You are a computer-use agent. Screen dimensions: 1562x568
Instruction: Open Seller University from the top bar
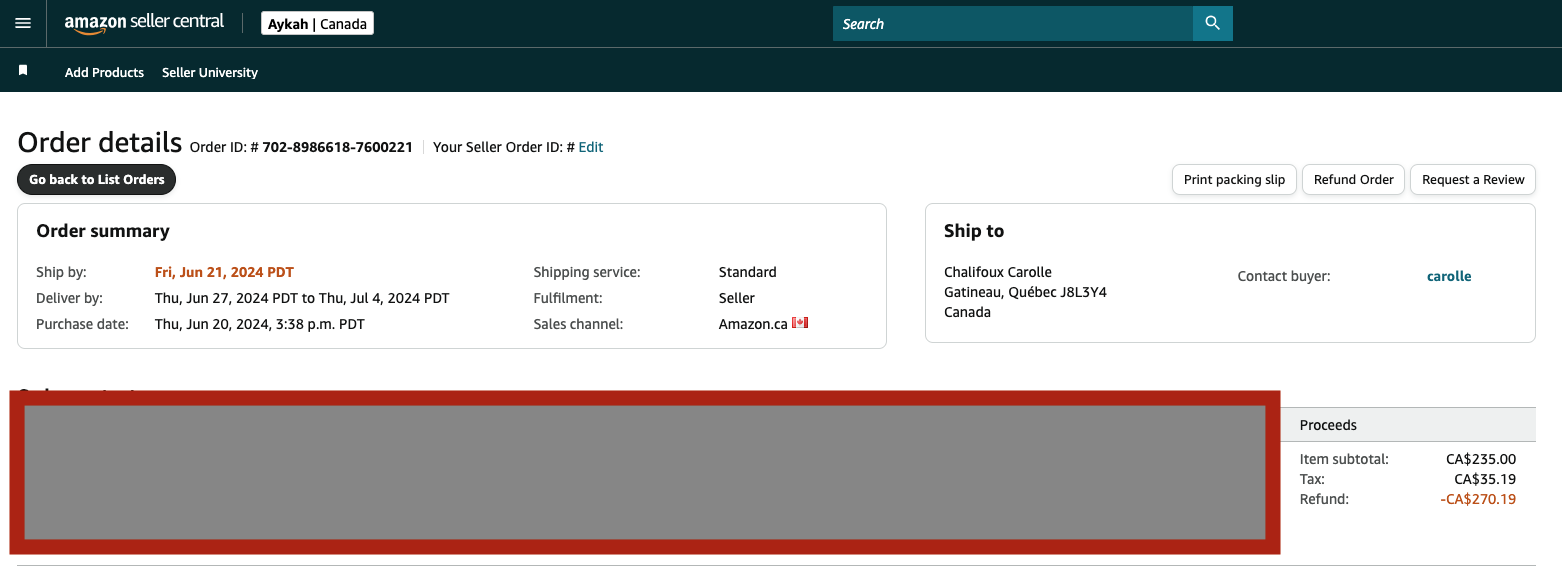pyautogui.click(x=210, y=72)
